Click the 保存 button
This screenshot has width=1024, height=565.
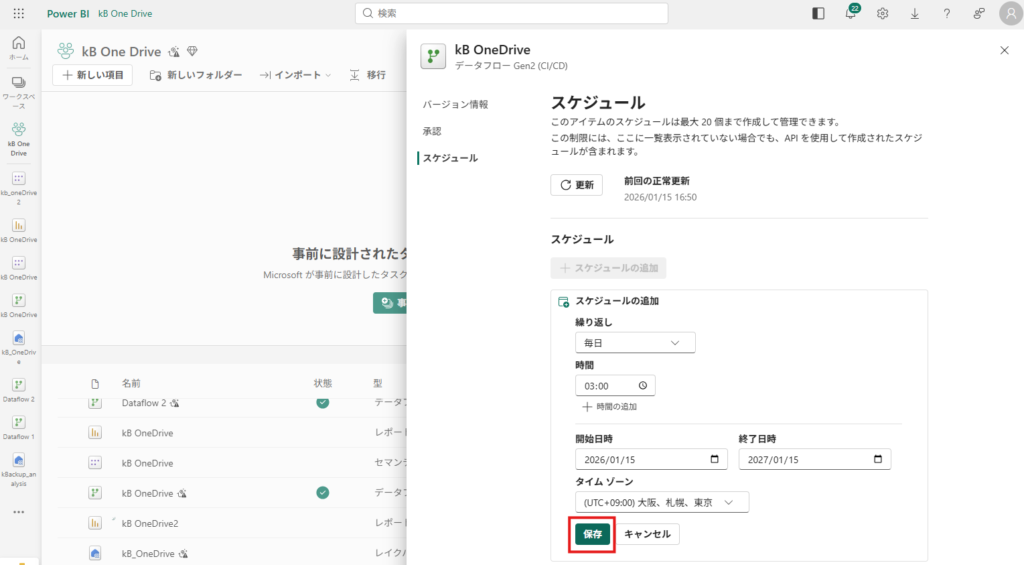coord(592,534)
